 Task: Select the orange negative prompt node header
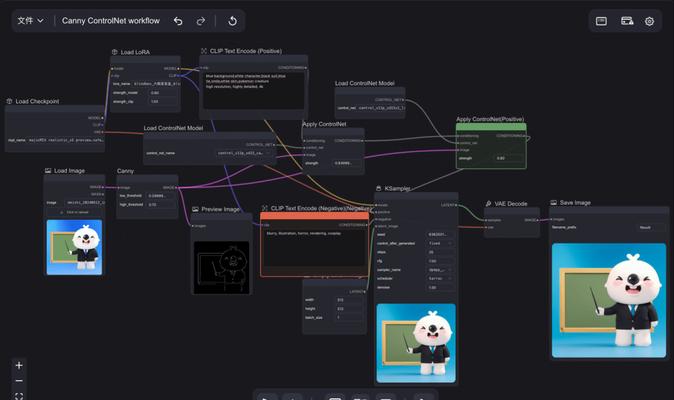pyautogui.click(x=314, y=216)
